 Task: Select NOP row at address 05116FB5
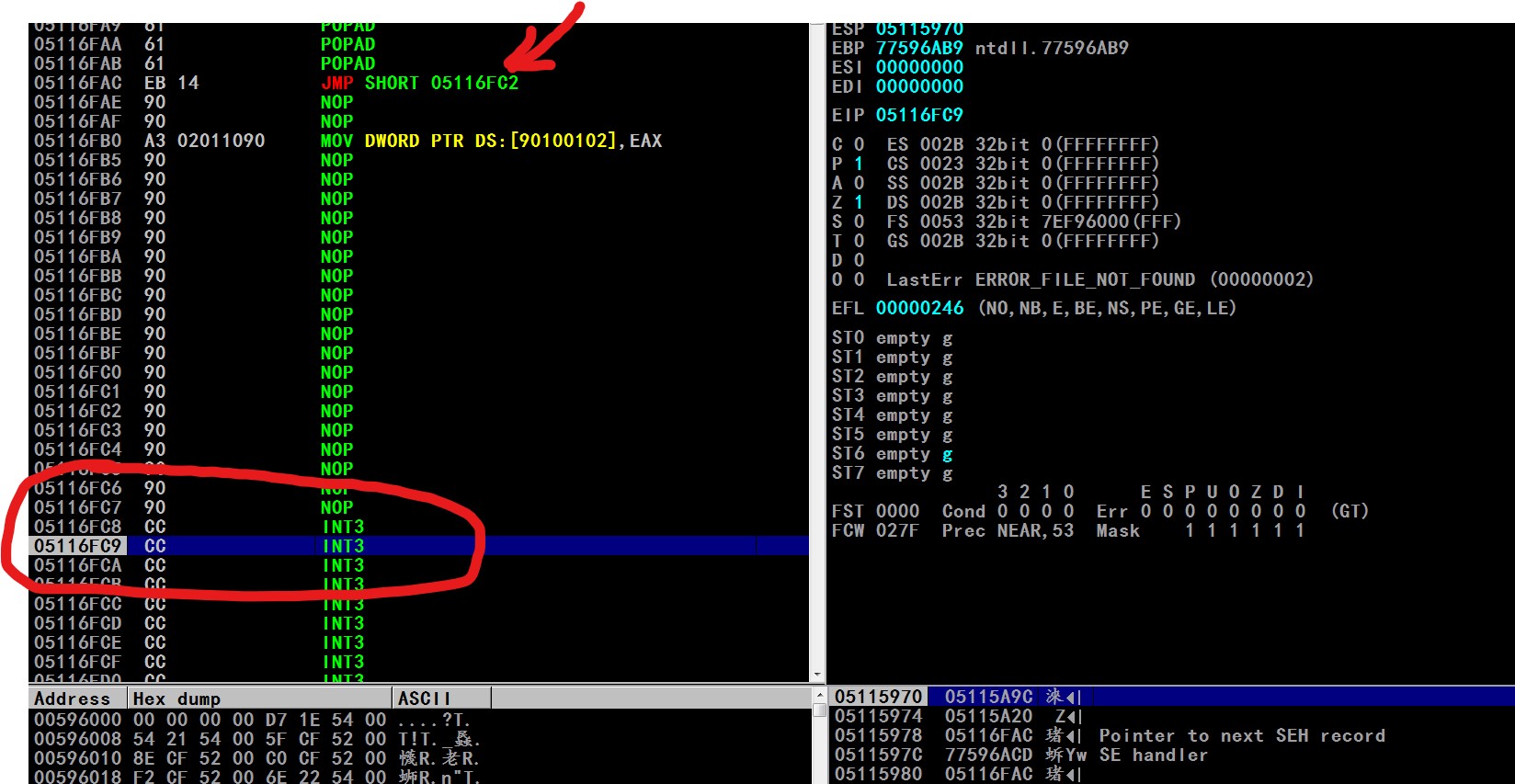(x=419, y=160)
